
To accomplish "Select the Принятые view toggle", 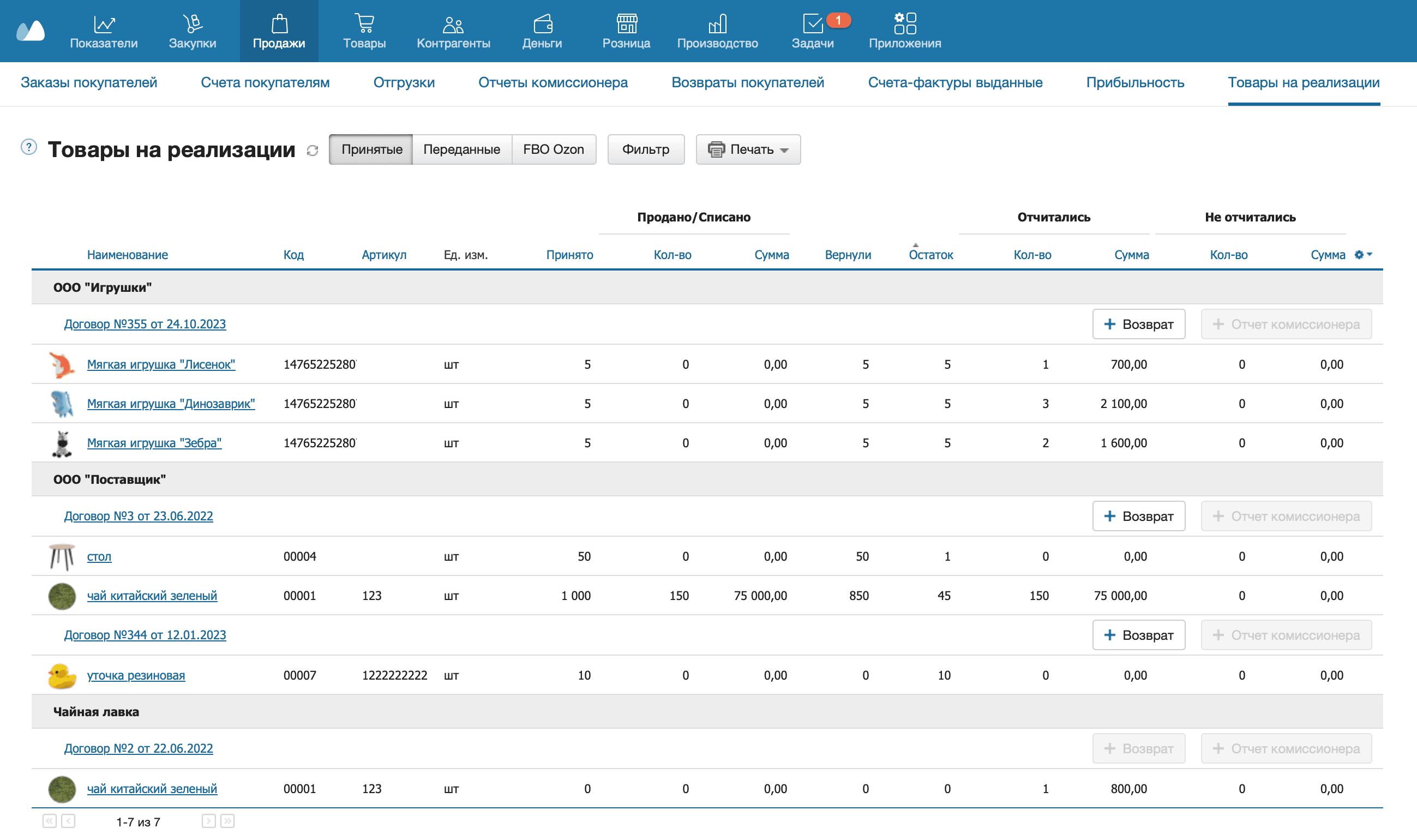I will click(371, 149).
